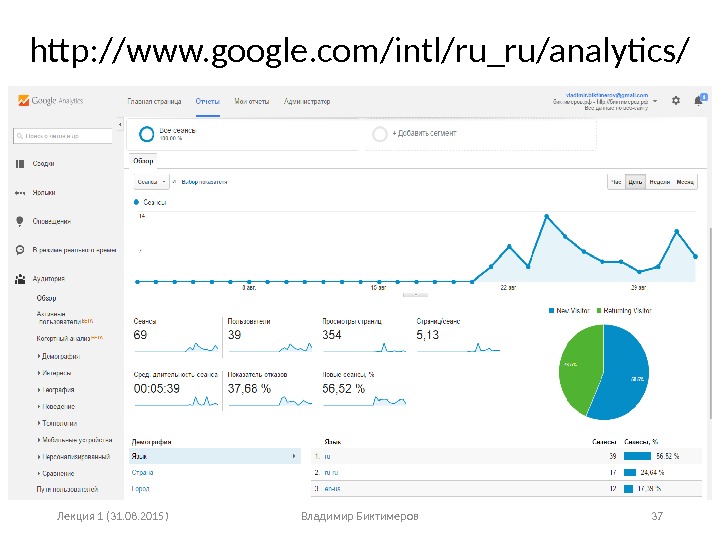Select the День granularity button
Image resolution: width=720 pixels, height=540 pixels.
(635, 182)
